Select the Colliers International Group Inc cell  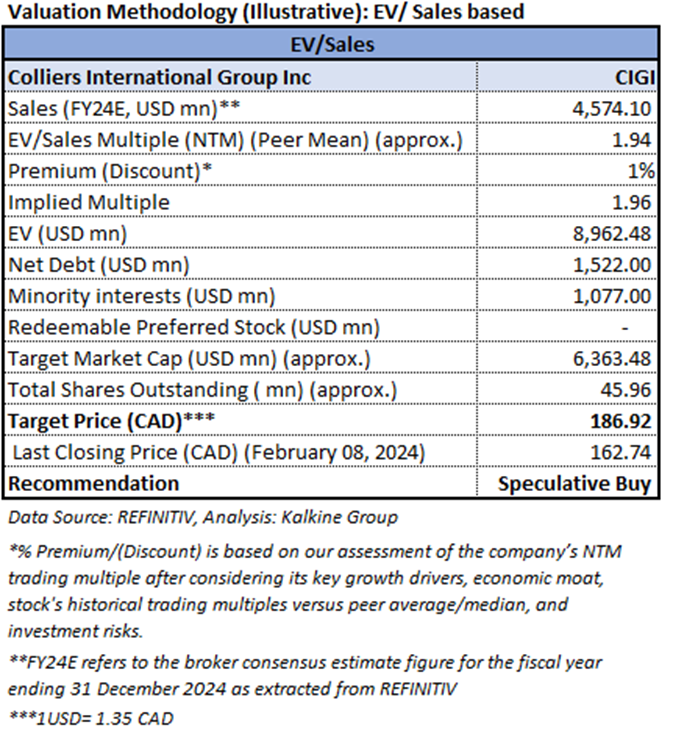[x=160, y=77]
